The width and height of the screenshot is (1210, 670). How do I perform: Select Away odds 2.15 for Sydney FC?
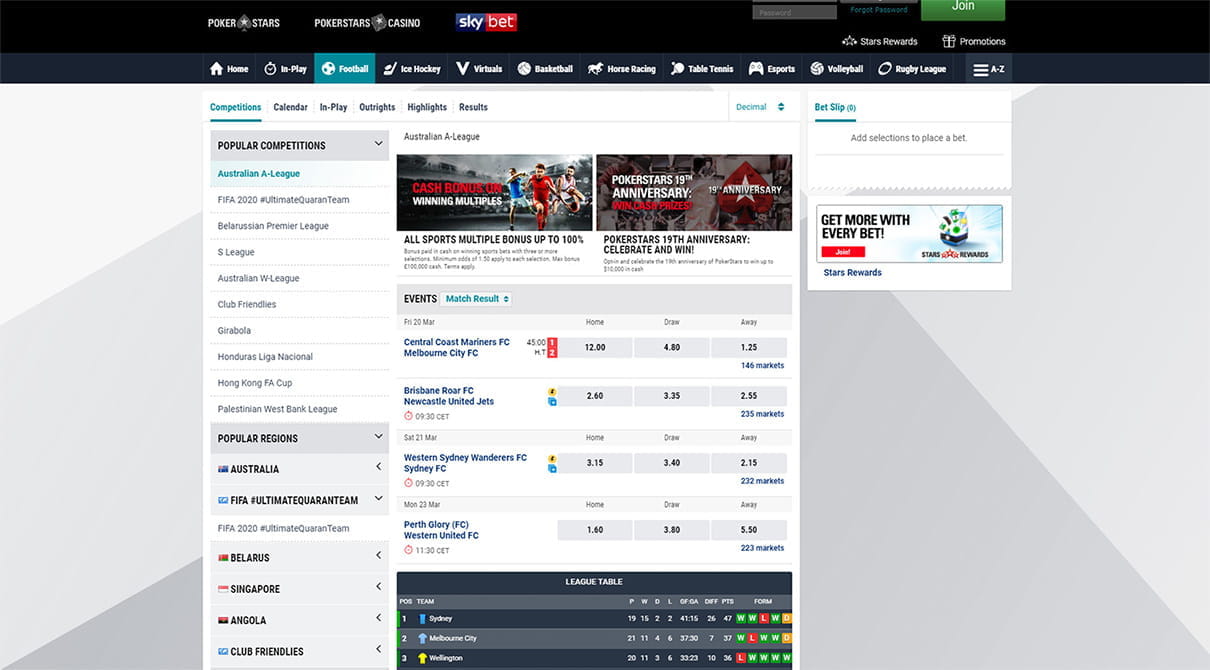tap(749, 463)
